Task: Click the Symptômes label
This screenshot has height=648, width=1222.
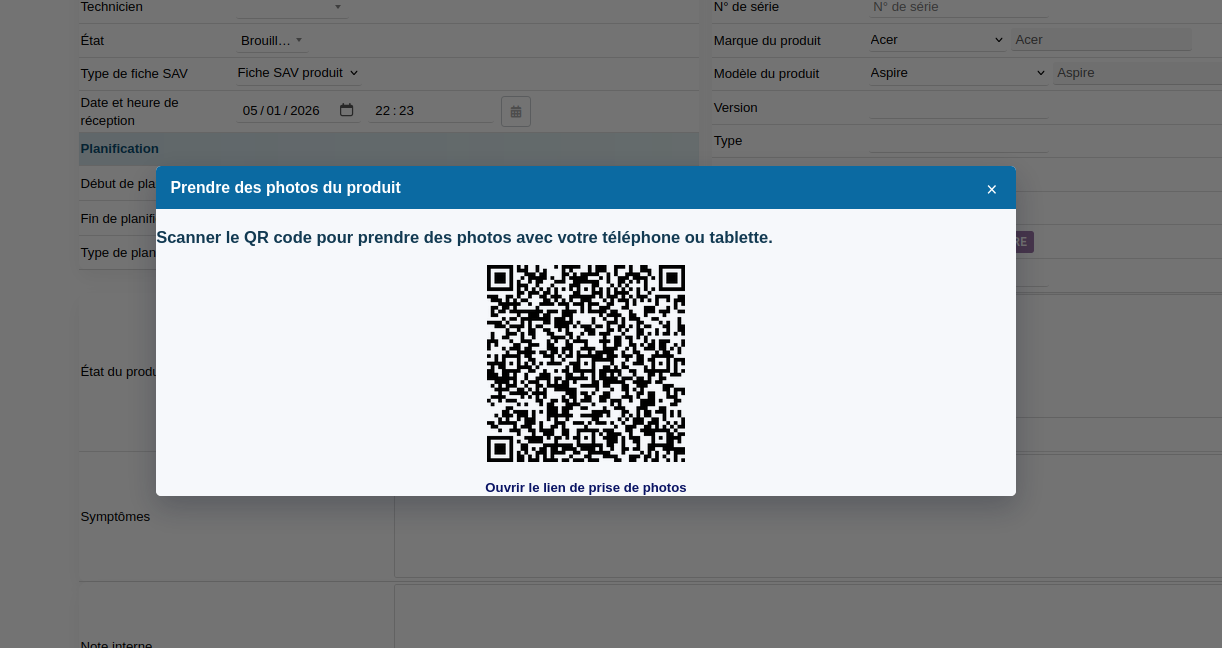Action: point(115,517)
